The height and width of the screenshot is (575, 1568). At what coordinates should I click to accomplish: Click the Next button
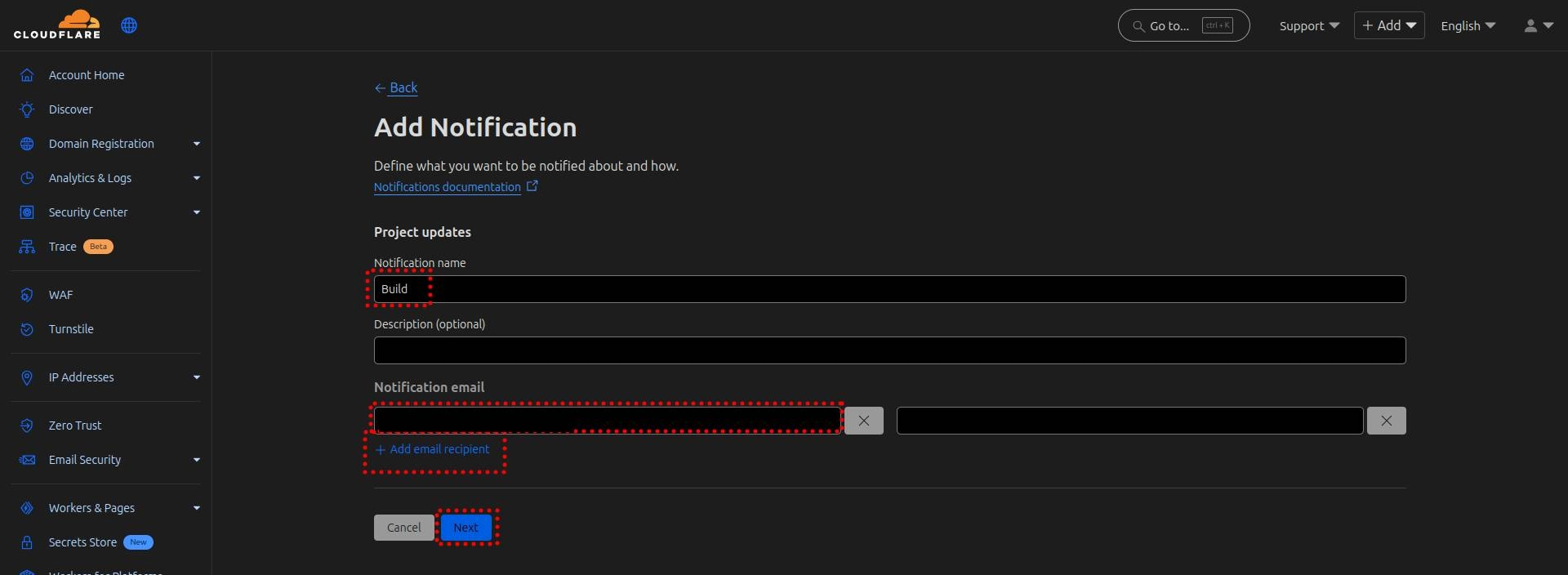(x=465, y=528)
